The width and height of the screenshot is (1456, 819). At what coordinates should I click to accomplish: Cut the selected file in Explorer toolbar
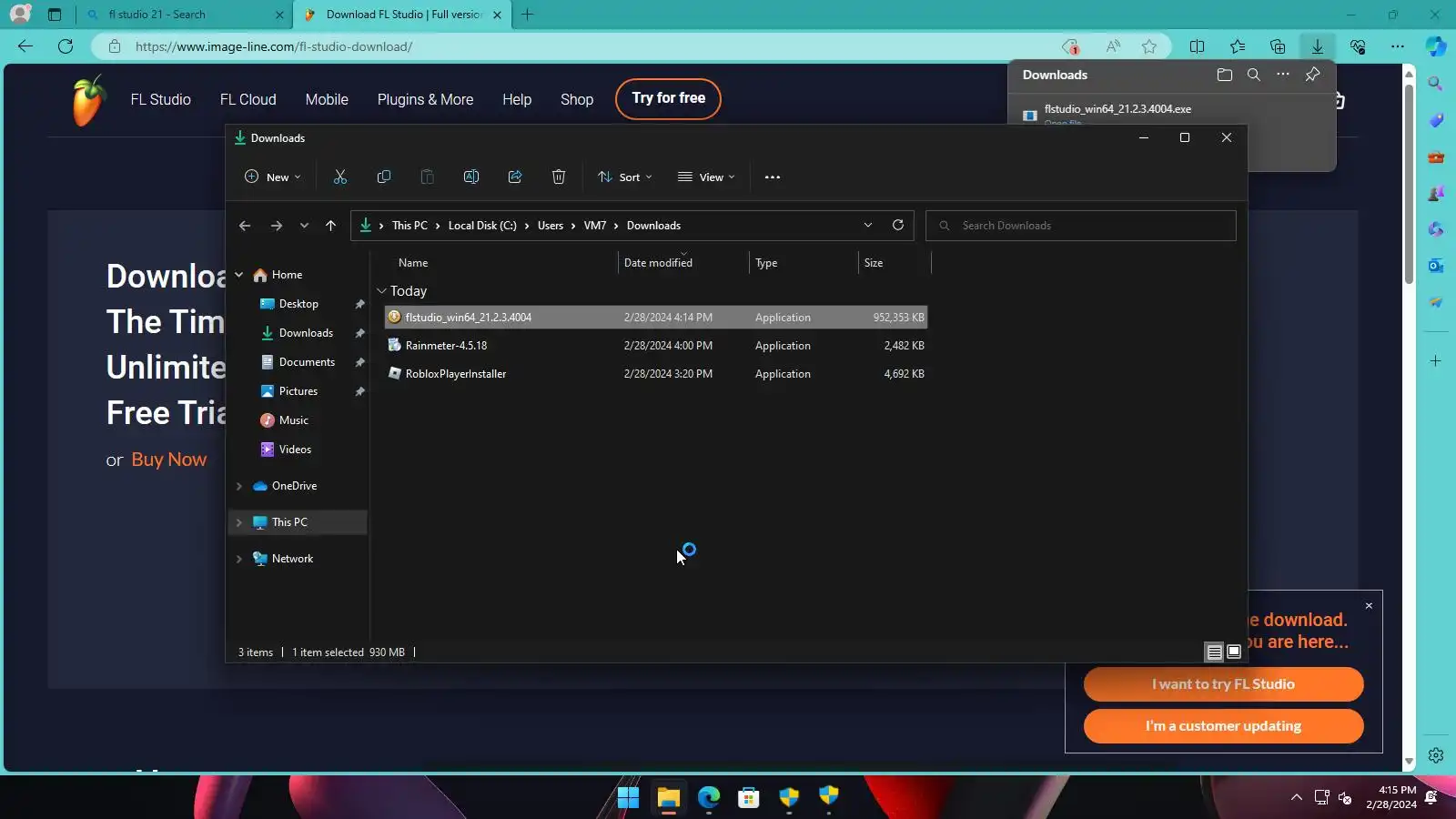tap(340, 177)
